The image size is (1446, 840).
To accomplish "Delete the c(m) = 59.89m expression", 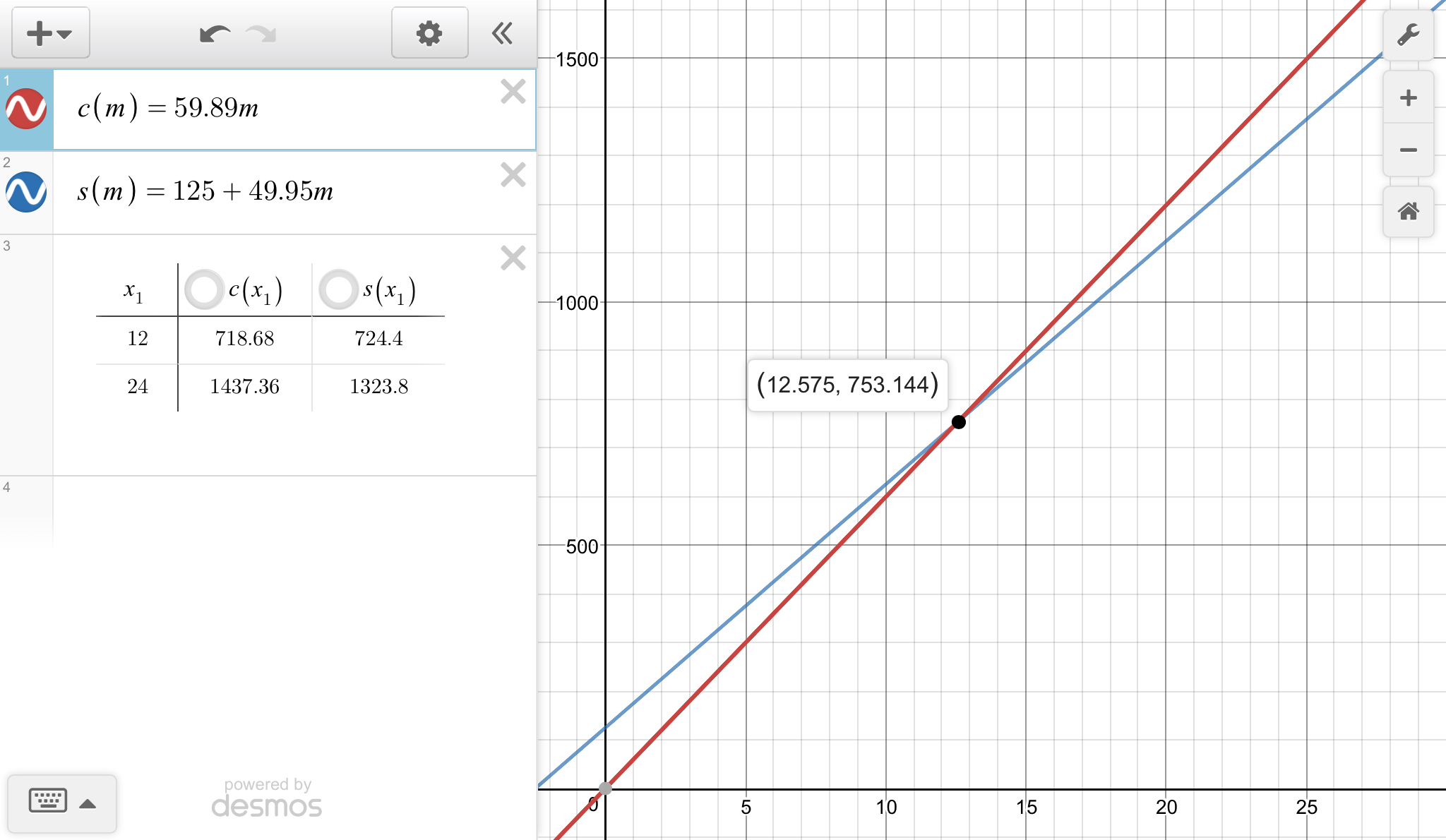I will (513, 92).
